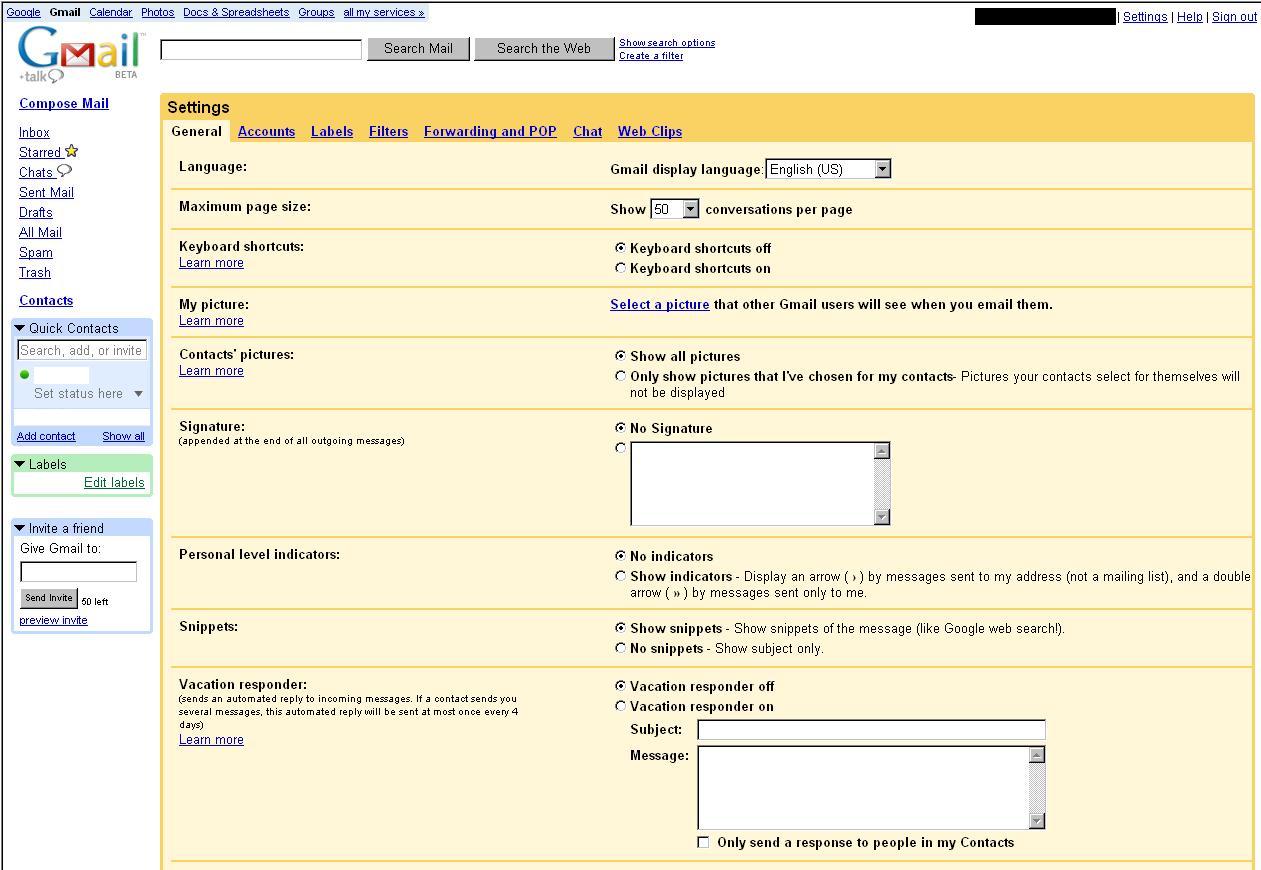Collapse the Invite a friend panel
This screenshot has width=1261, height=870.
(x=20, y=528)
